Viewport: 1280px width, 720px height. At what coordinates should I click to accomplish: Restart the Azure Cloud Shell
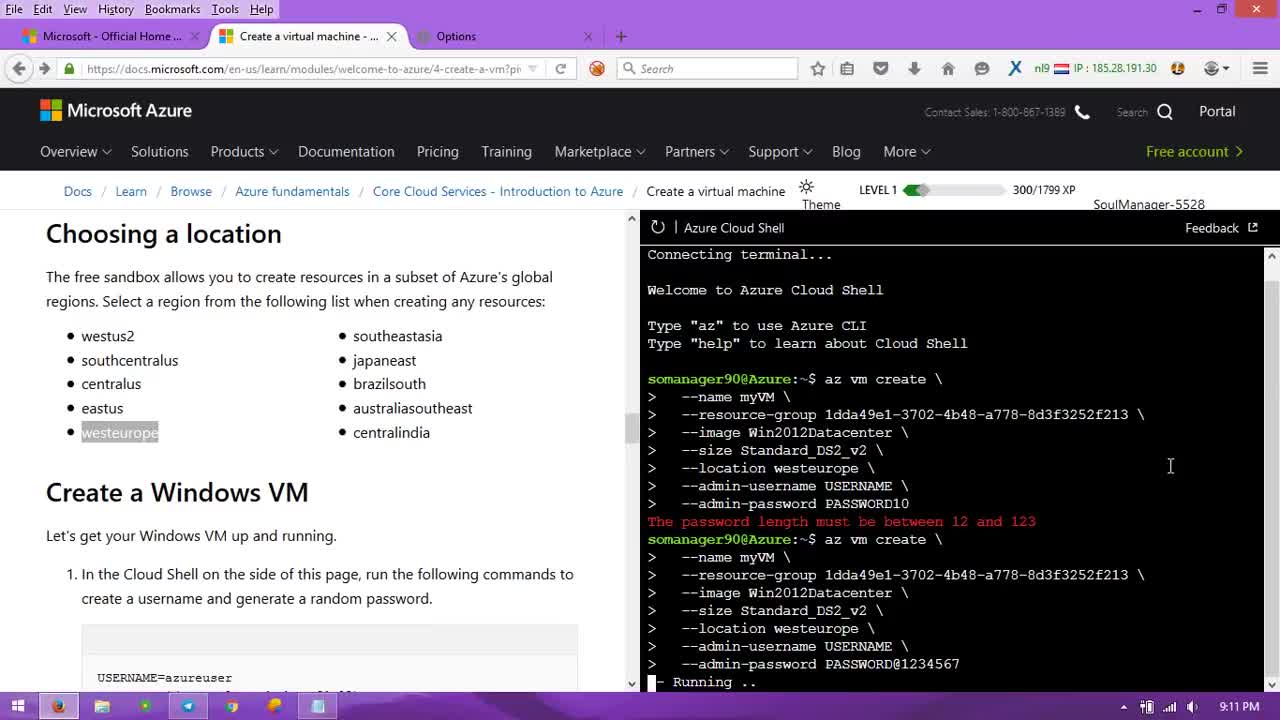pyautogui.click(x=657, y=227)
